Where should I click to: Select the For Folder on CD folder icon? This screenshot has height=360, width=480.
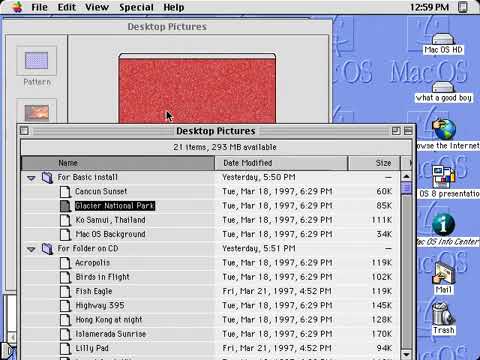tap(47, 249)
